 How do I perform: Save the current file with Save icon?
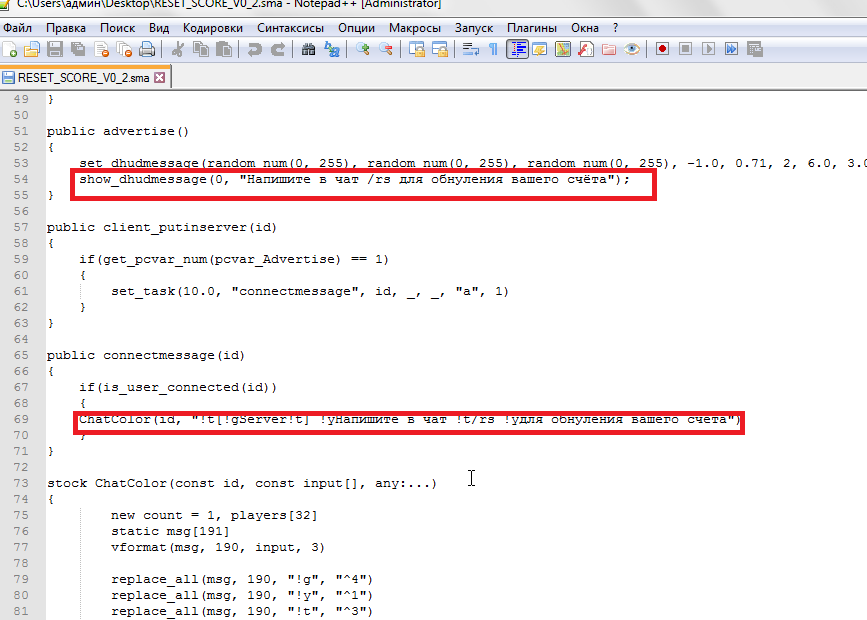[55, 50]
